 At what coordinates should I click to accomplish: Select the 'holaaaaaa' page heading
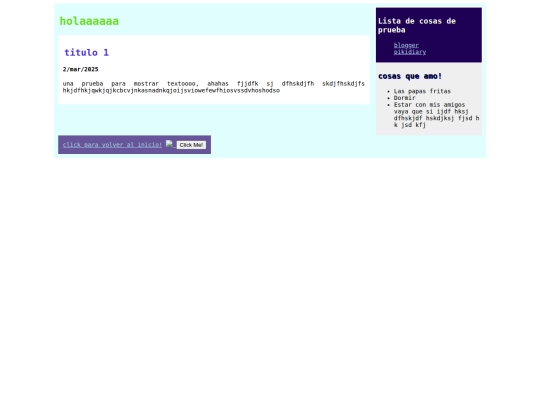click(89, 21)
